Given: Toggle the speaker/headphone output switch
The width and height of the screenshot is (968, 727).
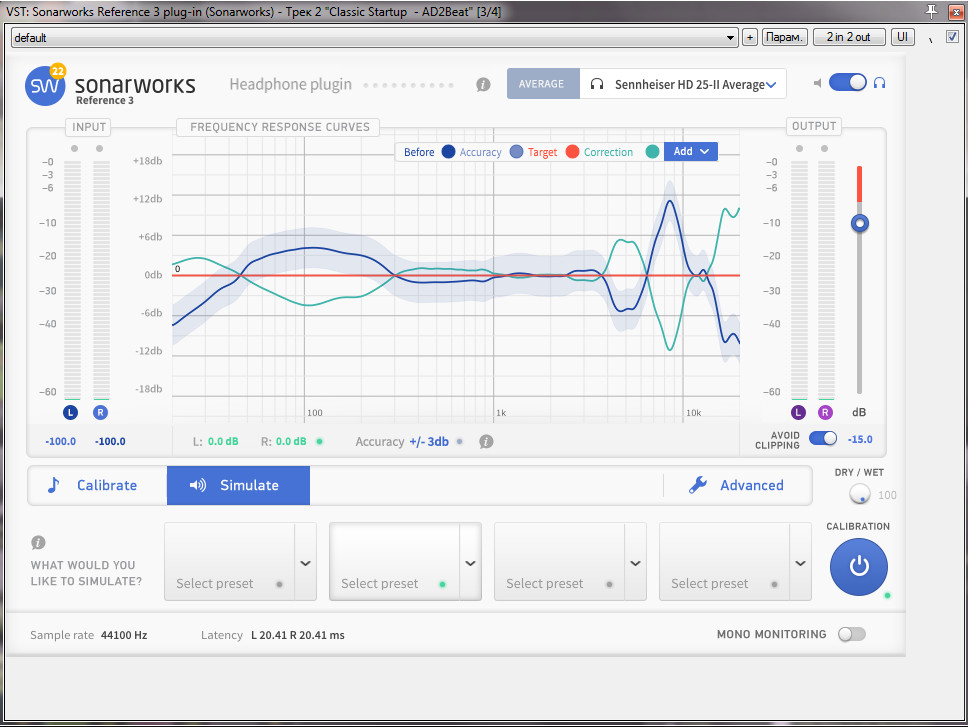Looking at the screenshot, I should [847, 83].
